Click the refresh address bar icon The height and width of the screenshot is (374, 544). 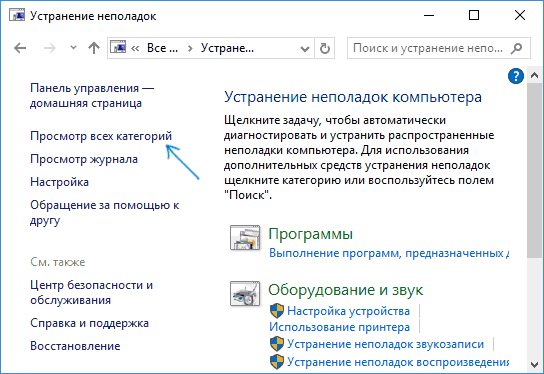tap(324, 48)
